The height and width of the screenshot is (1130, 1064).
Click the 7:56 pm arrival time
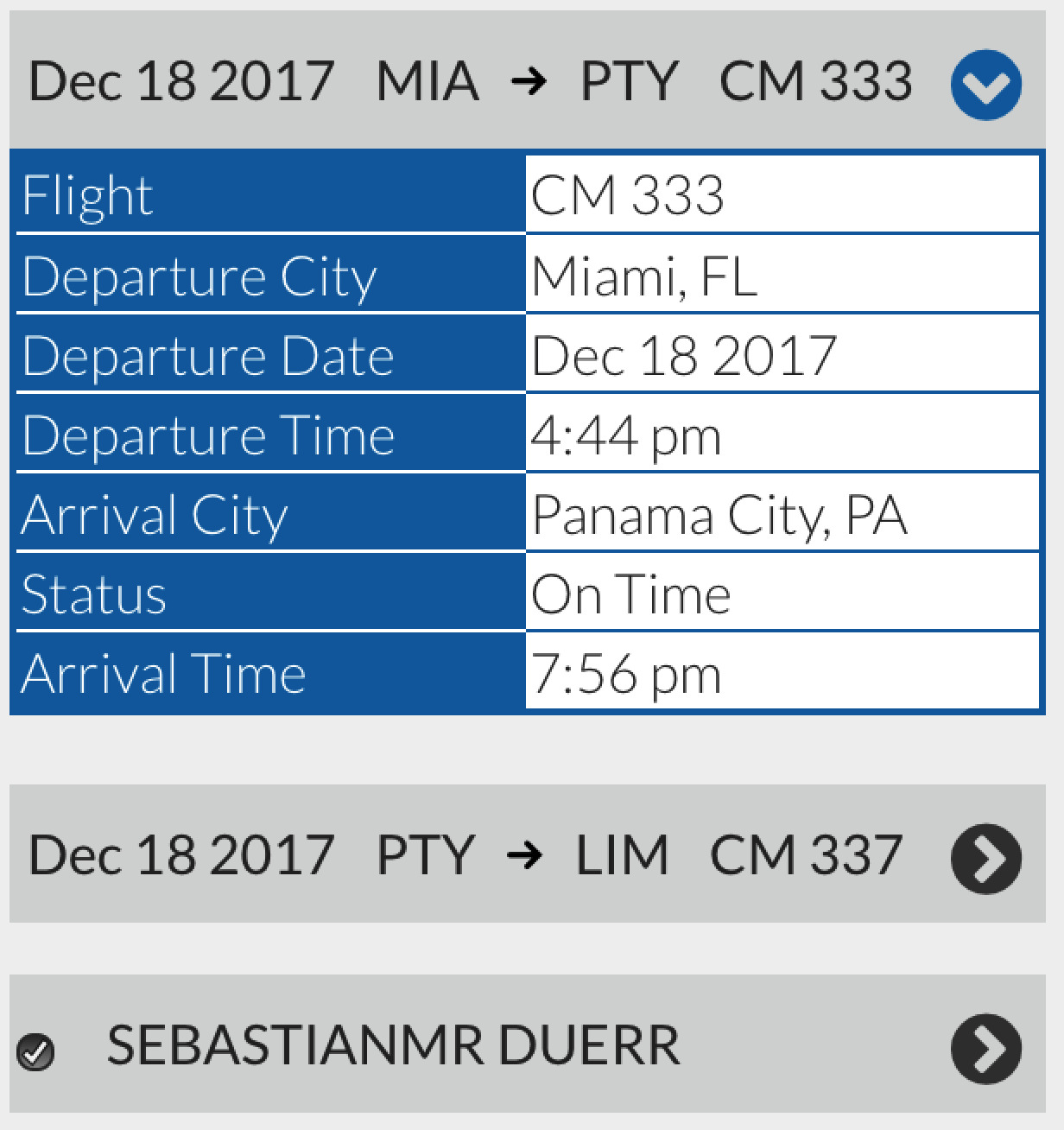tap(626, 675)
